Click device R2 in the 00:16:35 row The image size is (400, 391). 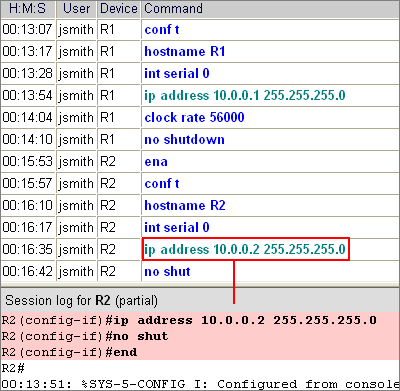[108, 250]
